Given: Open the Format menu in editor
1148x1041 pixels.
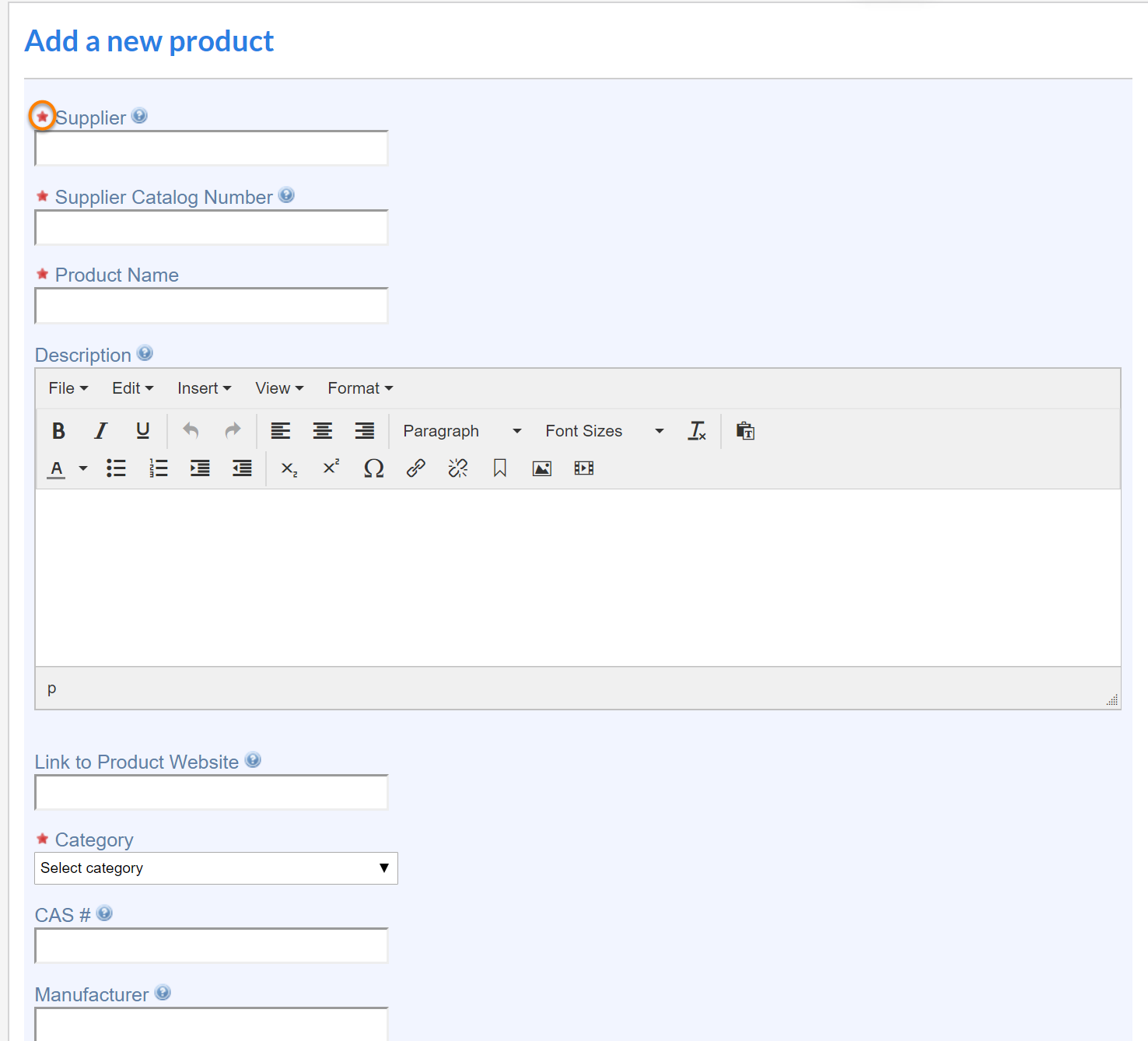Looking at the screenshot, I should click(x=359, y=388).
